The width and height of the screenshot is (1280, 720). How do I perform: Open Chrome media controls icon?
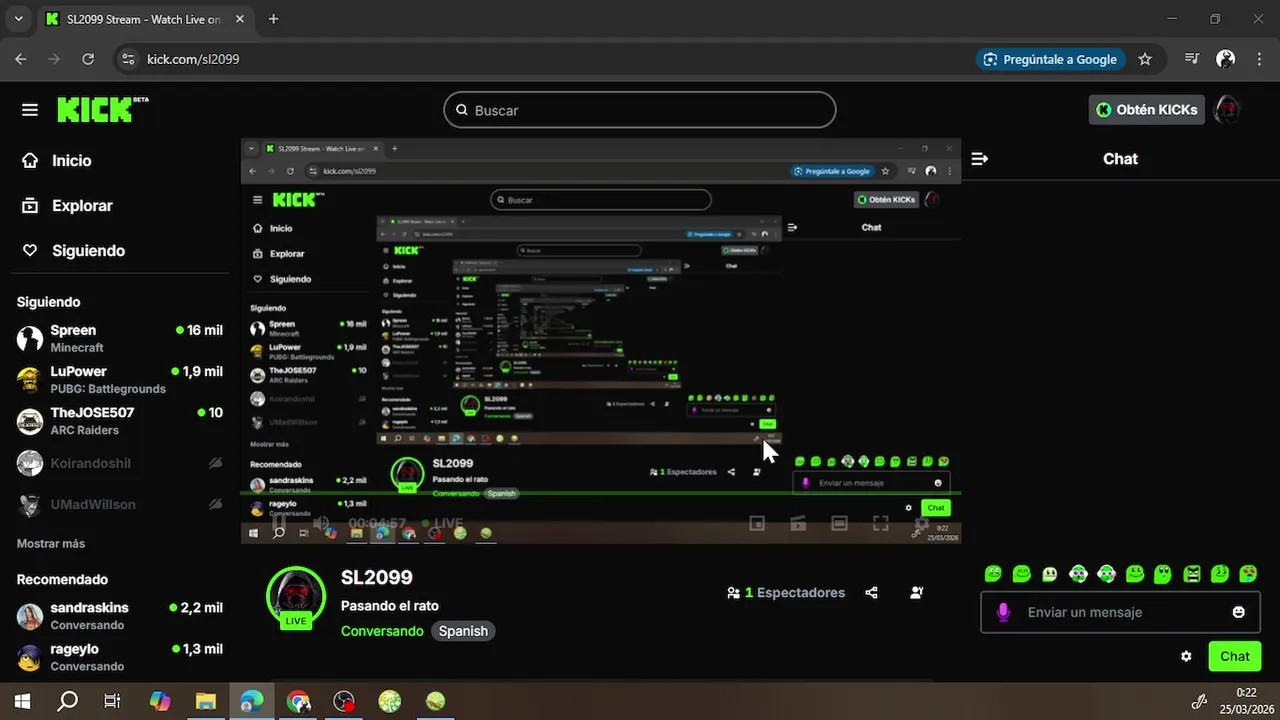[1192, 59]
